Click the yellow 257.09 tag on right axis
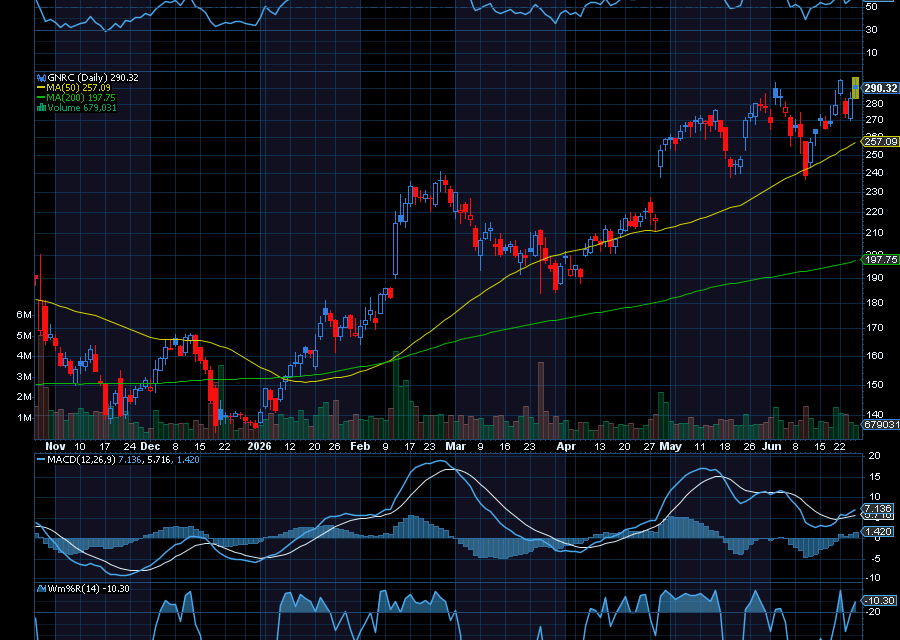The image size is (900, 640). [x=880, y=141]
